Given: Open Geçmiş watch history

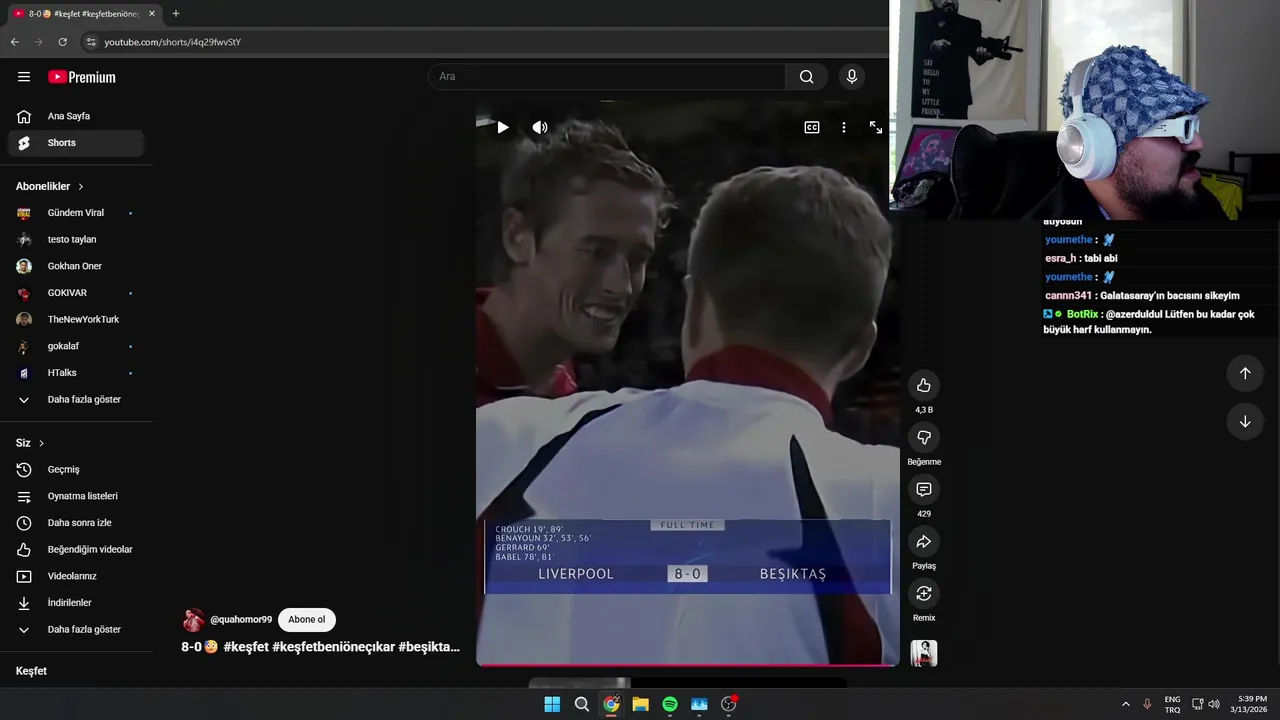Looking at the screenshot, I should point(76,469).
